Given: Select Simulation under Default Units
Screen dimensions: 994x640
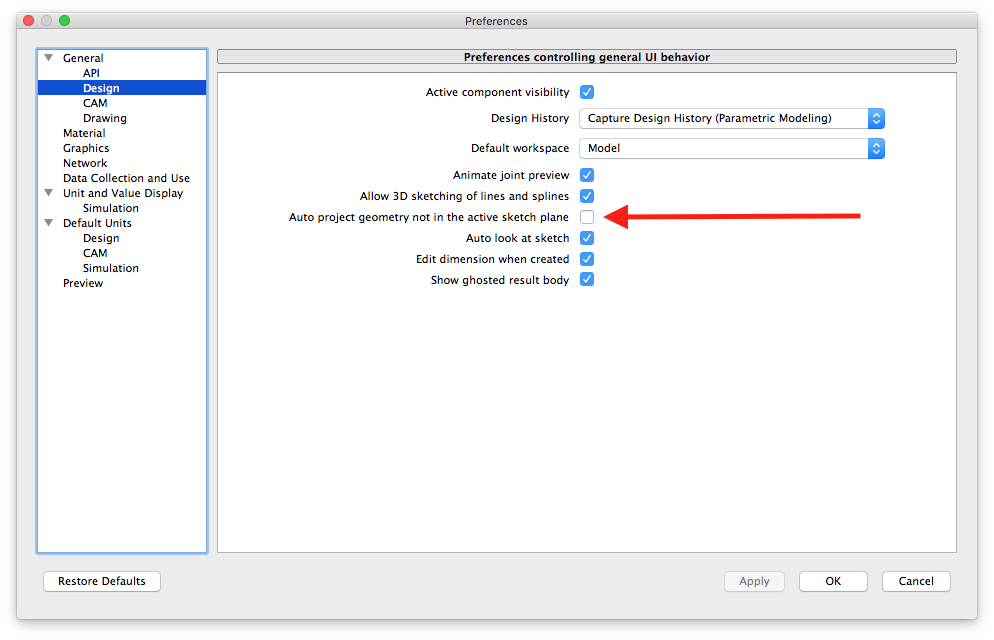Looking at the screenshot, I should (110, 268).
